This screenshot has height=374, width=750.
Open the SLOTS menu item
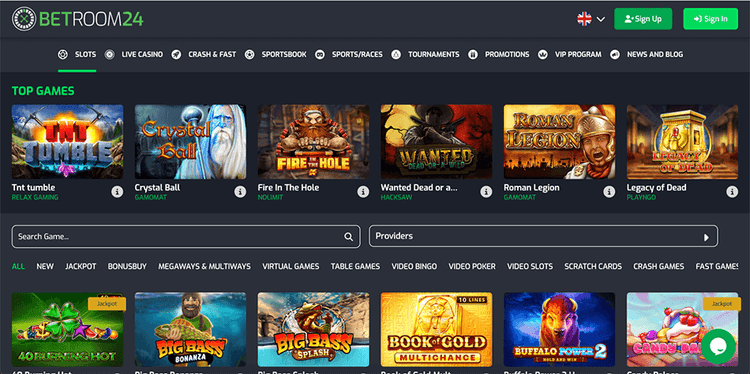point(85,55)
